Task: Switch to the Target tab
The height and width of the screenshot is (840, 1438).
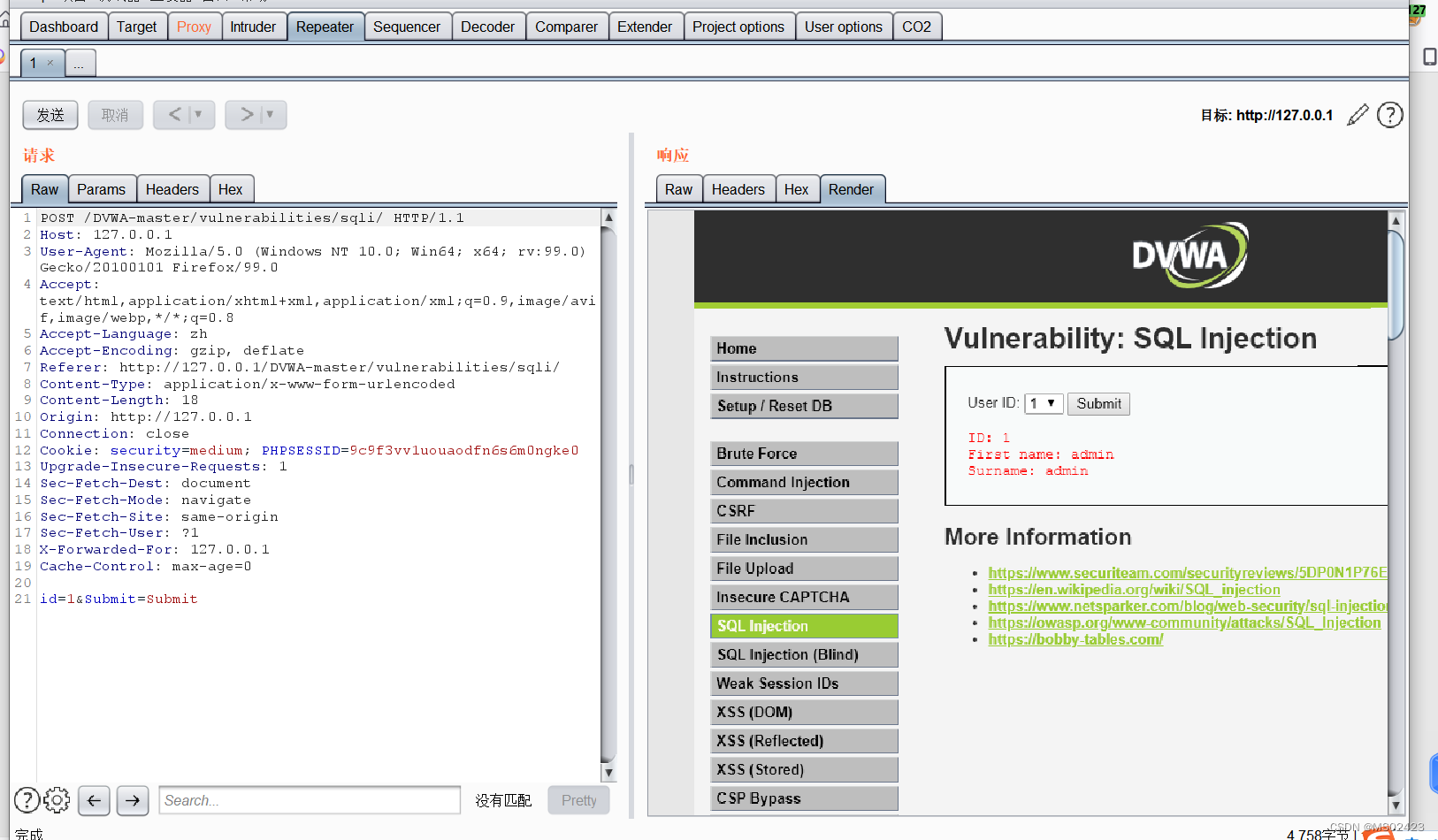Action: click(x=136, y=27)
